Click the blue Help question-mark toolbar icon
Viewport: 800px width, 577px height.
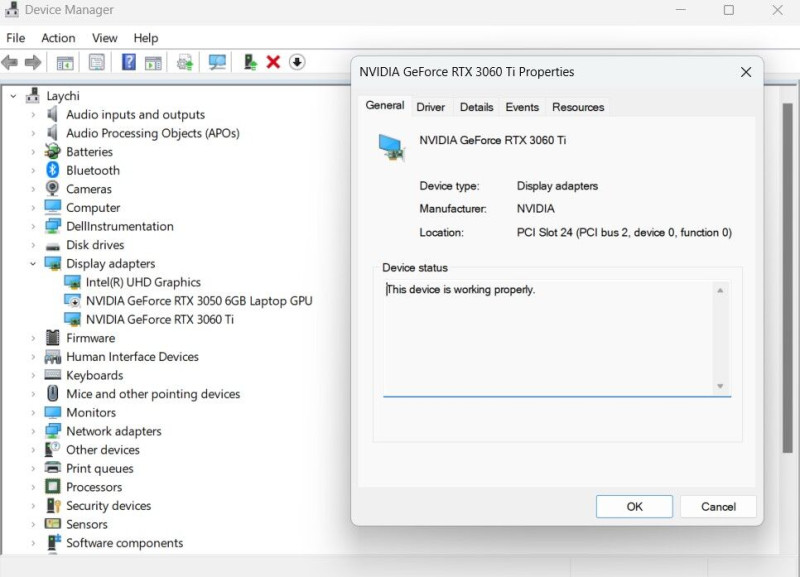[129, 62]
